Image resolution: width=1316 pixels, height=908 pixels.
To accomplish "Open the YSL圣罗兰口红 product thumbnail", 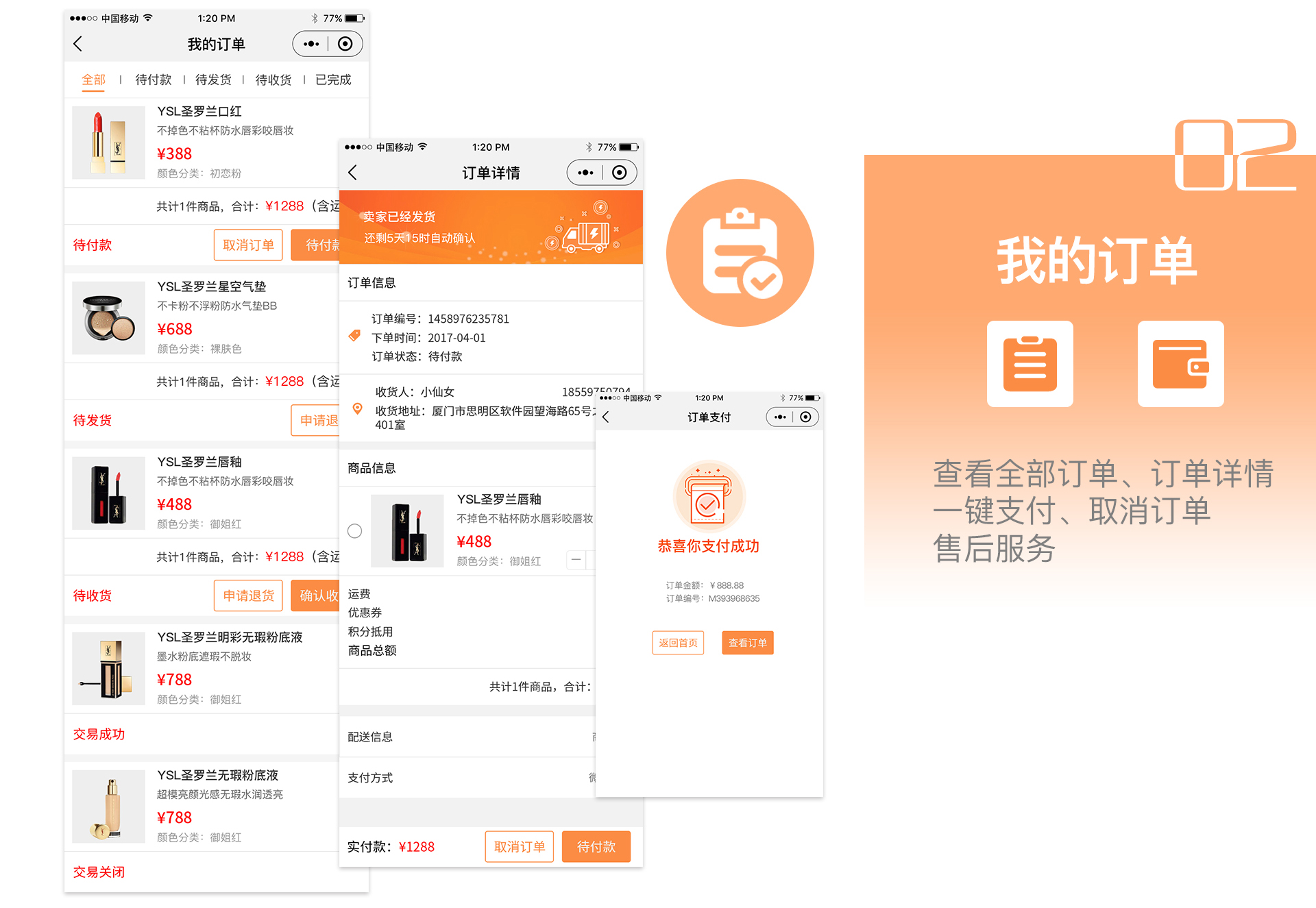I will click(x=109, y=143).
